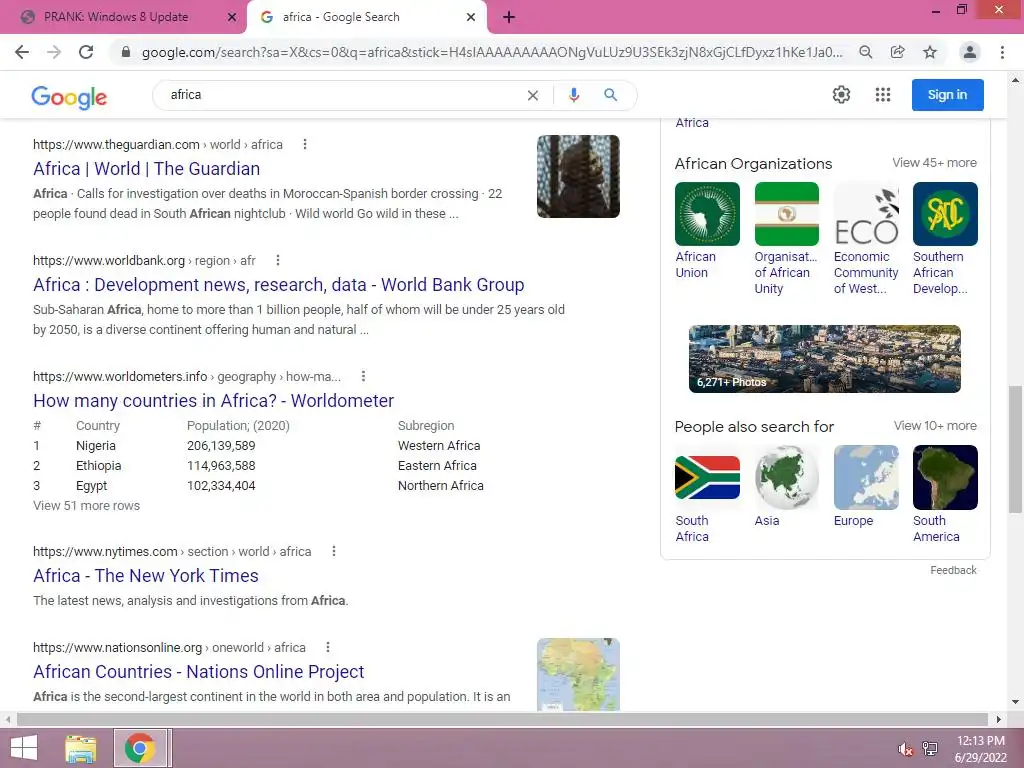Expand View 10+ more related searches
1024x768 pixels.
[x=935, y=426]
